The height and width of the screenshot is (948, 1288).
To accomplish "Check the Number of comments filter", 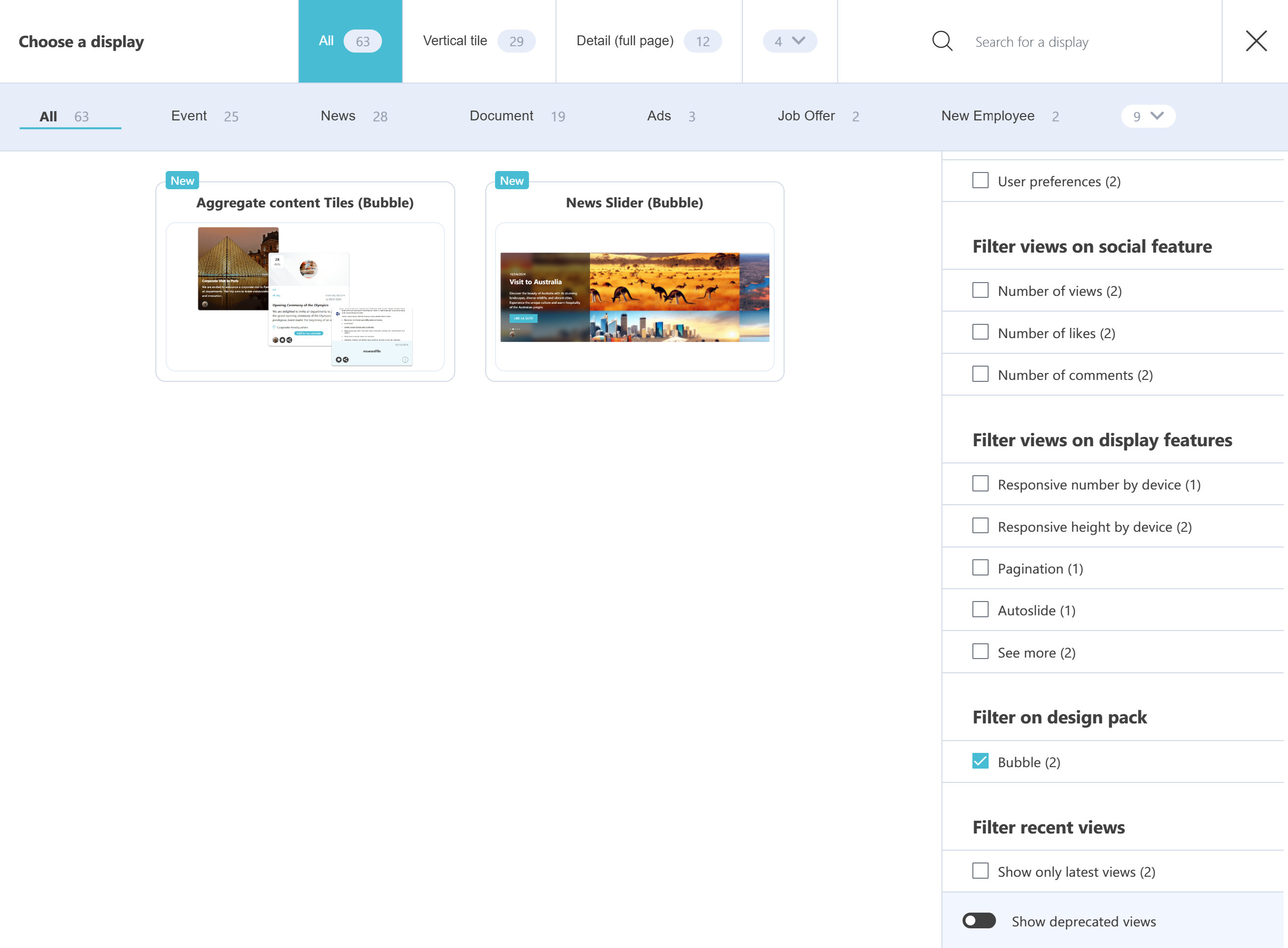I will point(980,374).
